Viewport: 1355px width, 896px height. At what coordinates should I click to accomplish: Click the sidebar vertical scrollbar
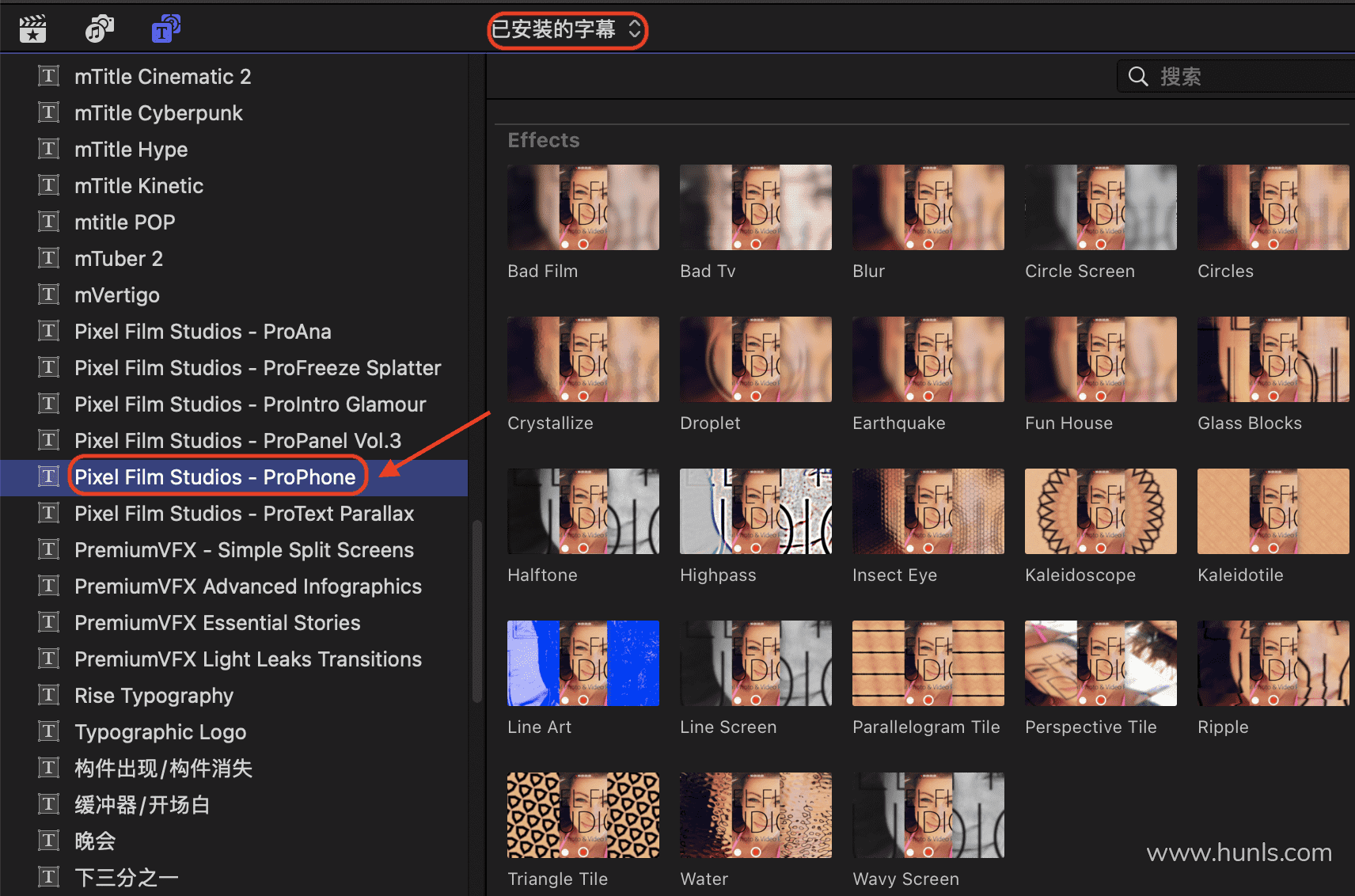[x=476, y=611]
